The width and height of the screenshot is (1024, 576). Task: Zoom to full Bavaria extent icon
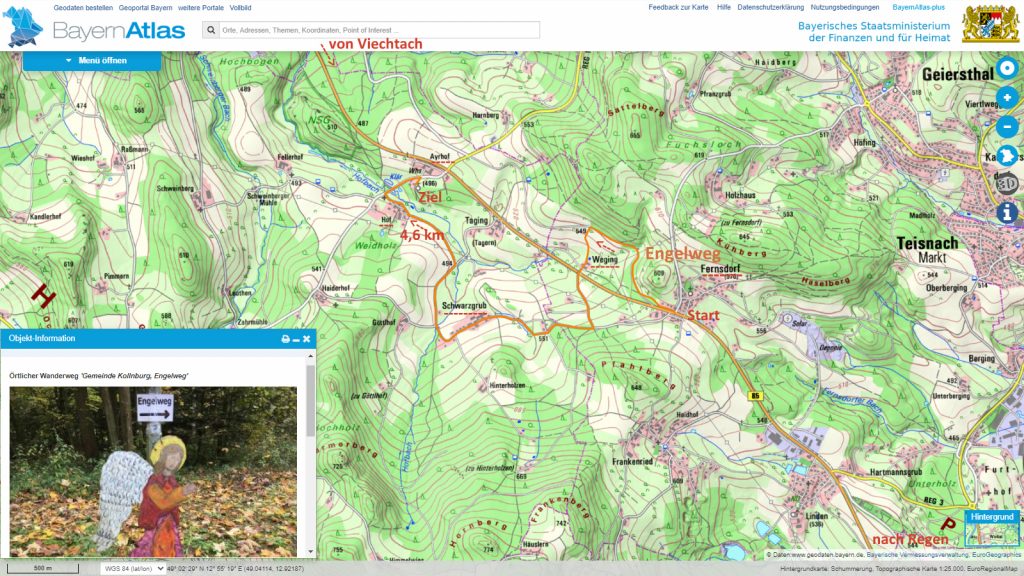(1007, 155)
